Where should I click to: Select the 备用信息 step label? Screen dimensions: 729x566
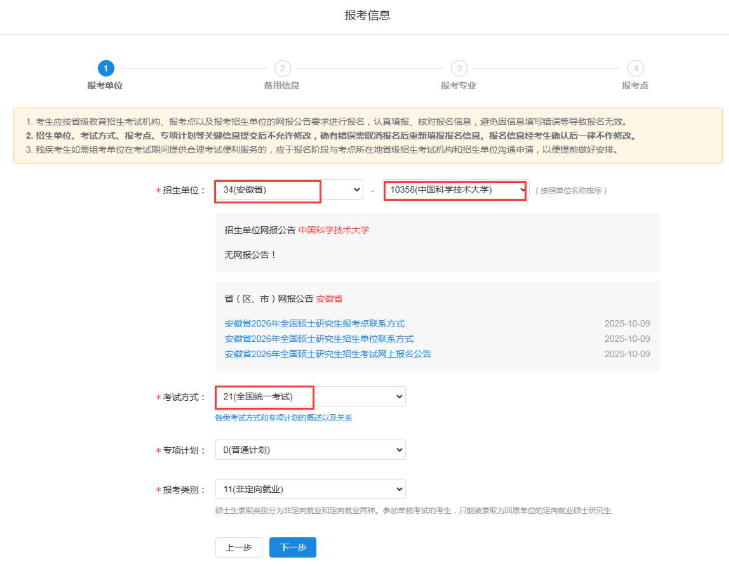[x=282, y=86]
